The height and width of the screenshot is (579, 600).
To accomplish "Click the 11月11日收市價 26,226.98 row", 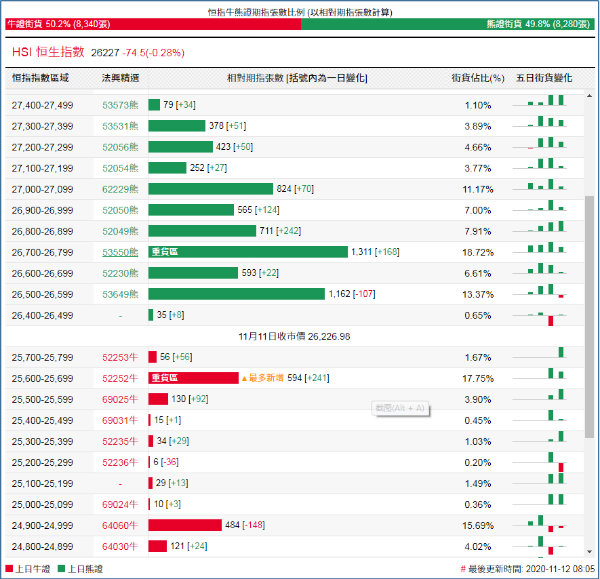I will tap(294, 336).
